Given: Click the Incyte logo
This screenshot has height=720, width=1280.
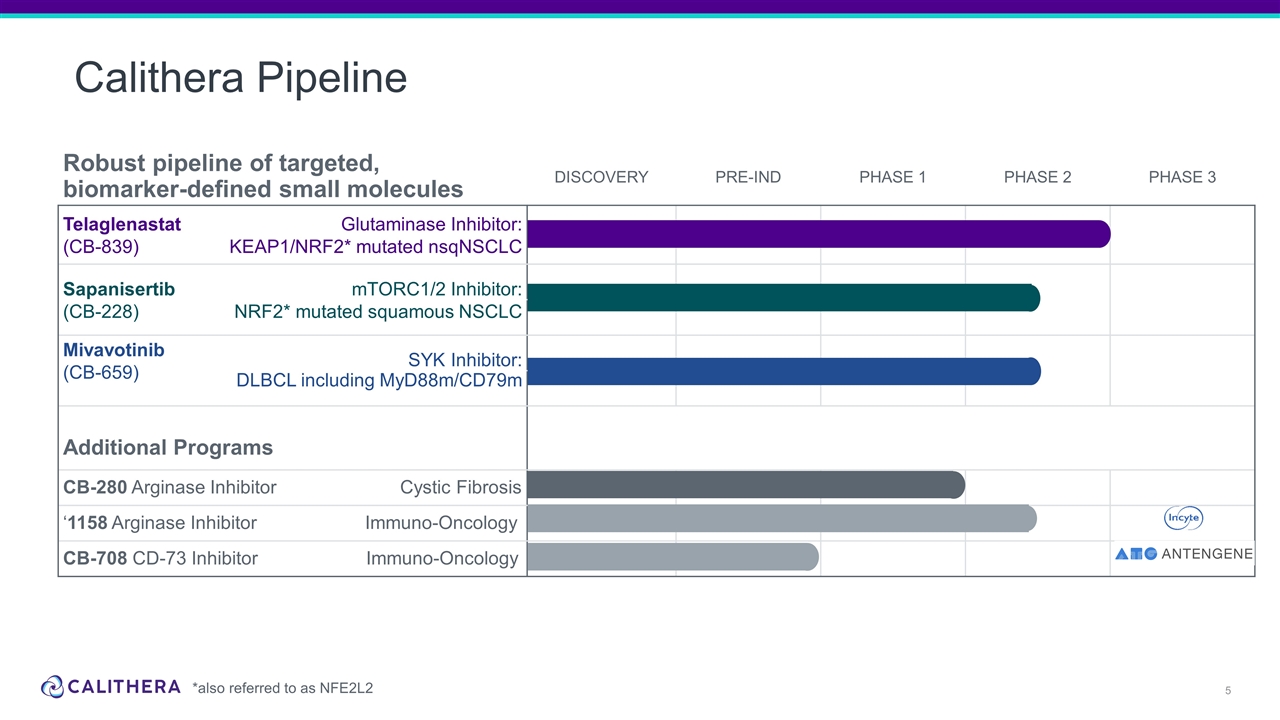Looking at the screenshot, I should pos(1183,518).
